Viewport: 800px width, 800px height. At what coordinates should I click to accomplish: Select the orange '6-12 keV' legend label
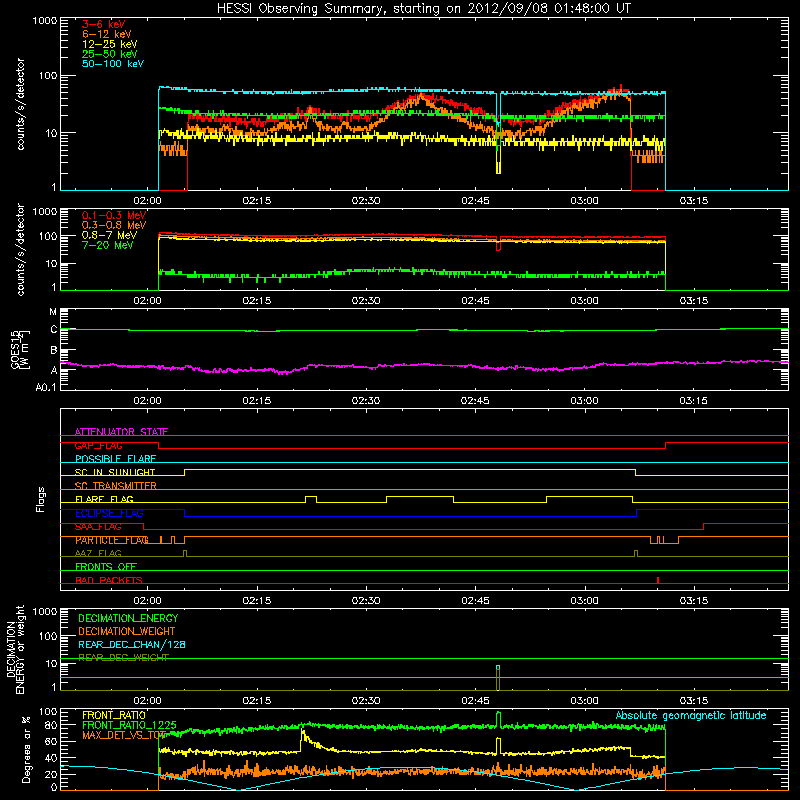107,34
